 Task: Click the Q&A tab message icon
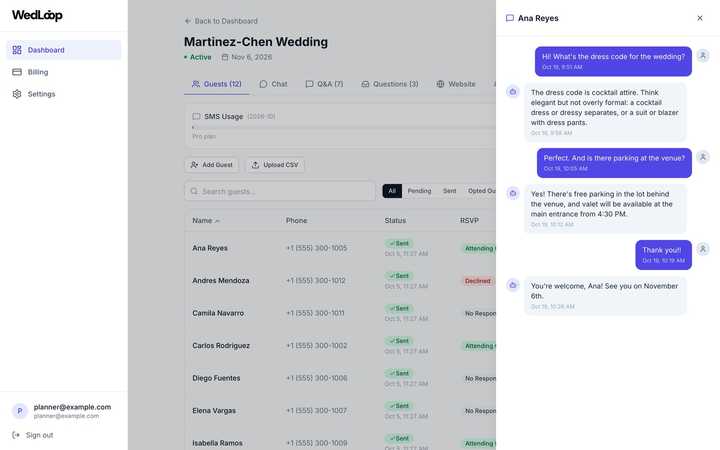309,84
